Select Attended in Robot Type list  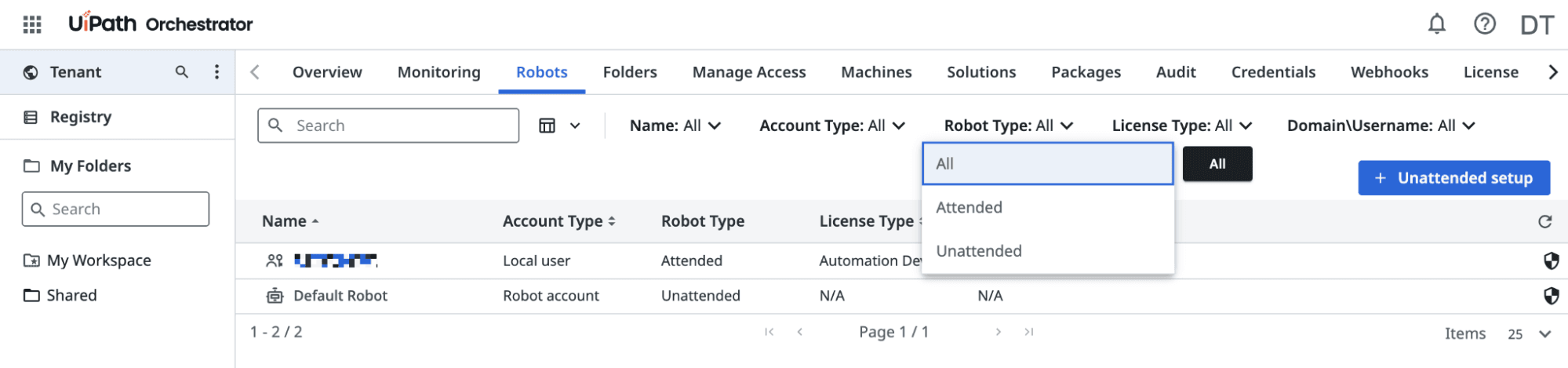[x=1047, y=207]
